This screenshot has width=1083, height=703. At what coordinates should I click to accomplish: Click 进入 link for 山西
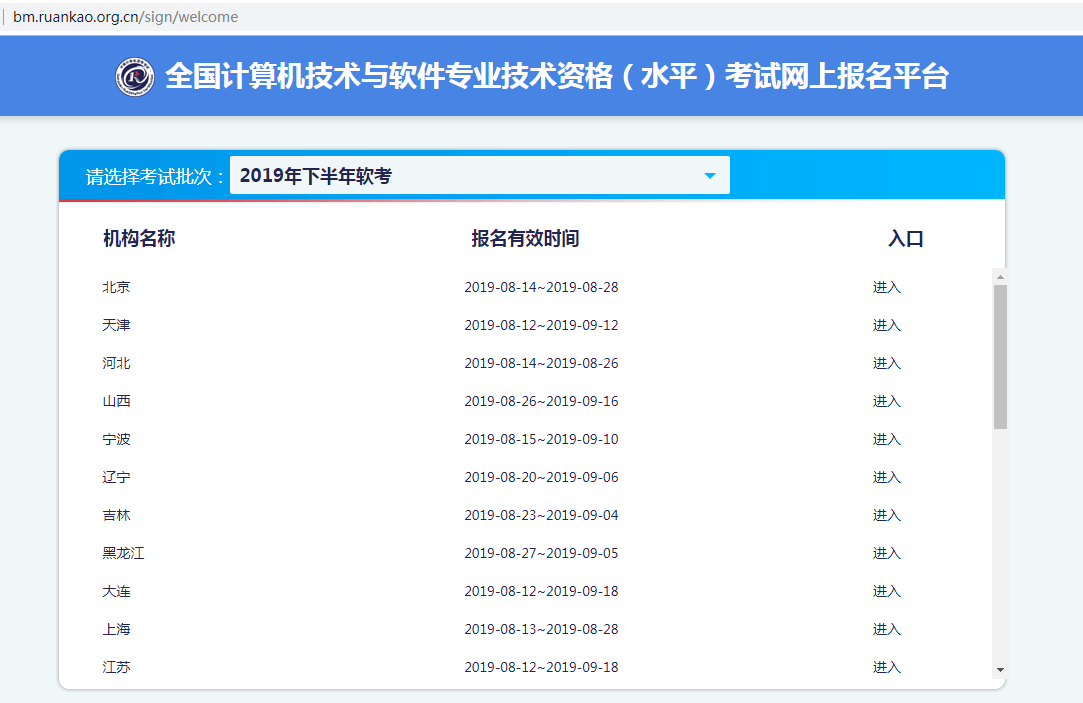point(886,401)
